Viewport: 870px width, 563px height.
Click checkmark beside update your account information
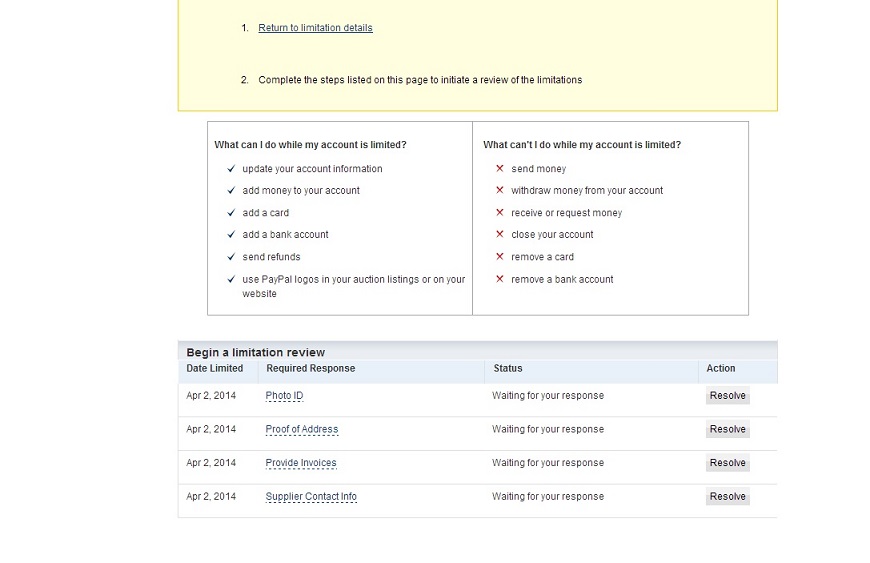click(231, 169)
